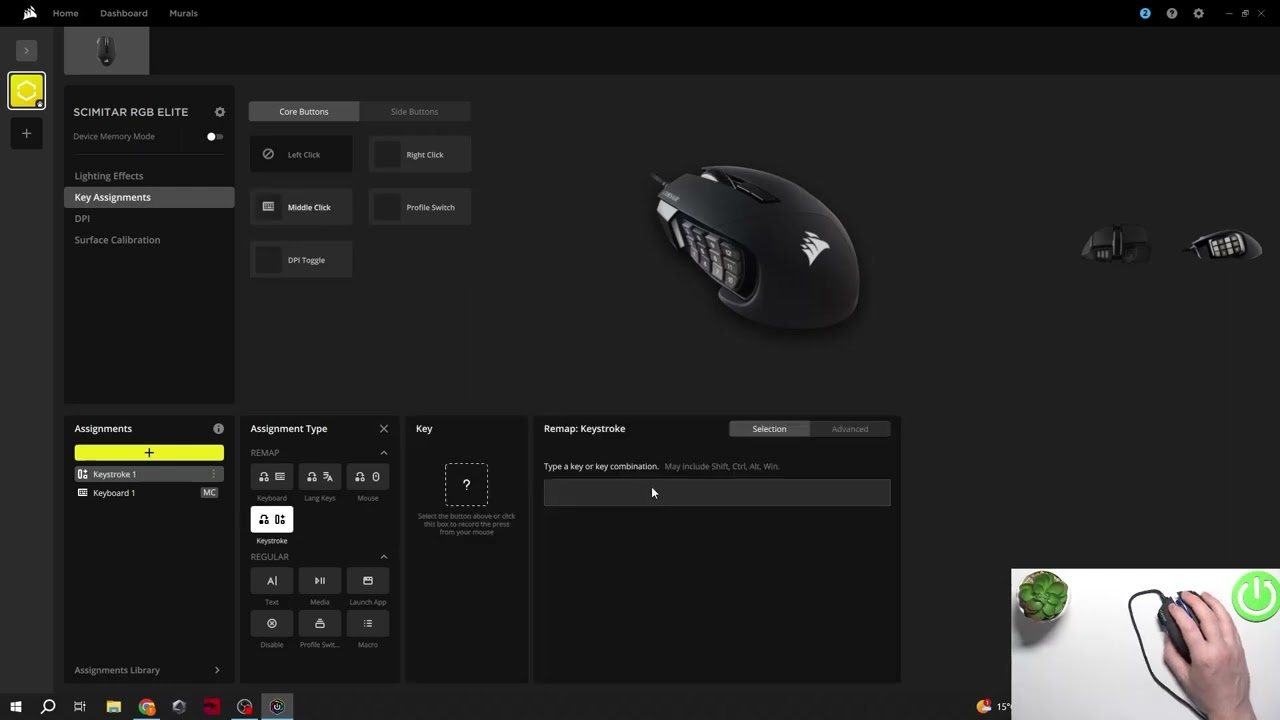Select the Middle Click button assignment
Screen dimensions: 1280x720
point(301,207)
